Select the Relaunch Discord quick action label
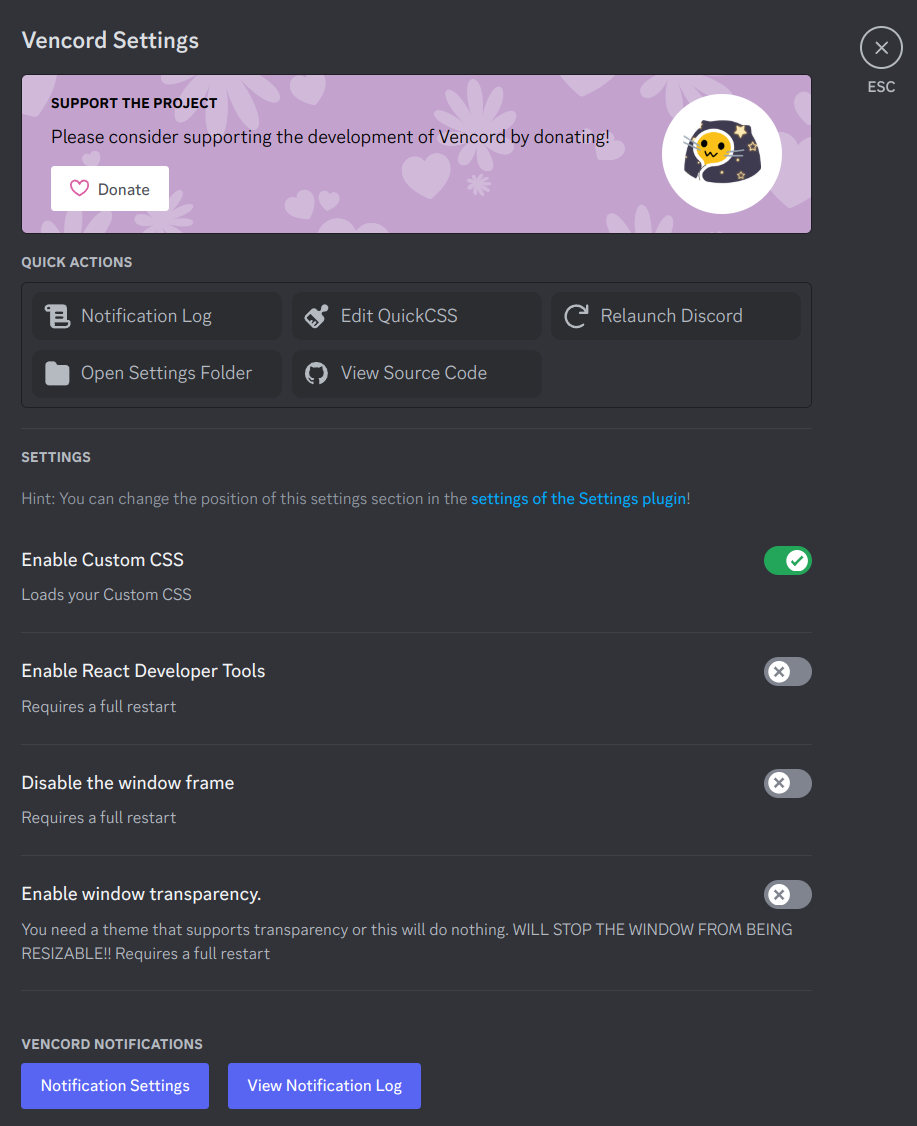This screenshot has width=917, height=1126. tap(671, 316)
